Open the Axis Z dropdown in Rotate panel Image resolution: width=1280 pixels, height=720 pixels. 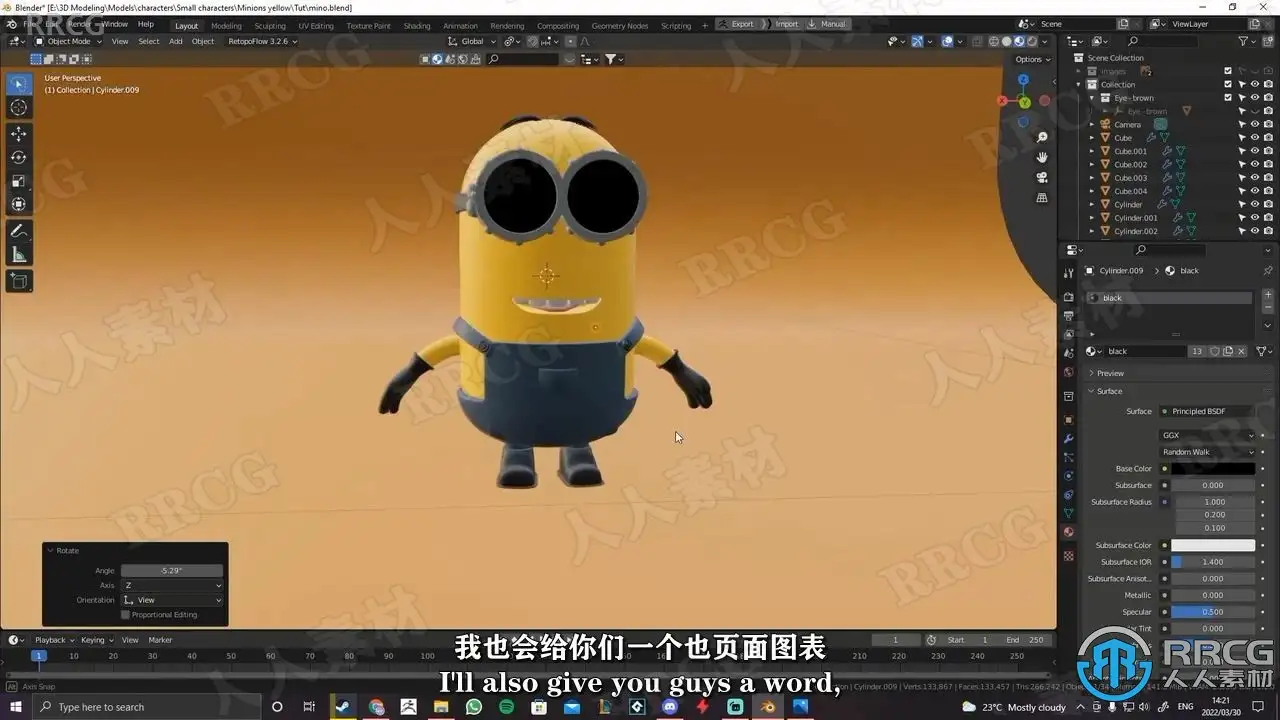click(x=172, y=585)
